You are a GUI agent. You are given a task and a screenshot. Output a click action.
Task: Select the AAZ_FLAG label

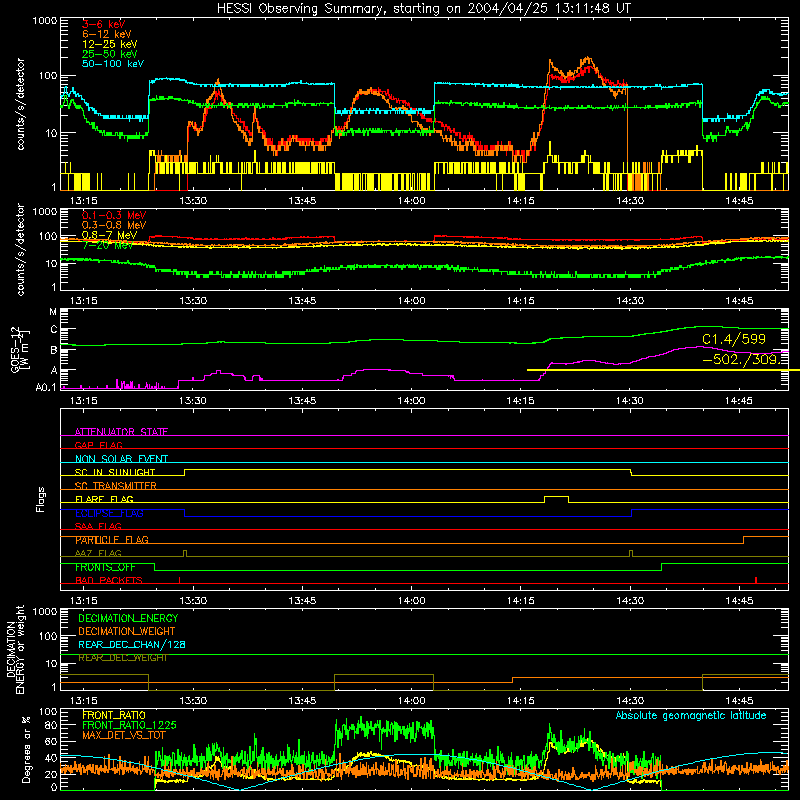click(98, 553)
